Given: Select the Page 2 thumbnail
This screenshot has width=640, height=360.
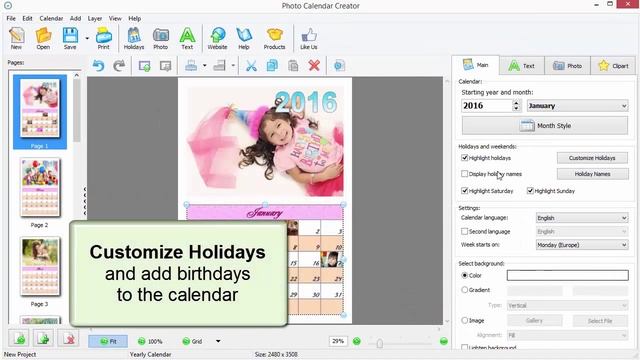Looking at the screenshot, I should (x=40, y=188).
